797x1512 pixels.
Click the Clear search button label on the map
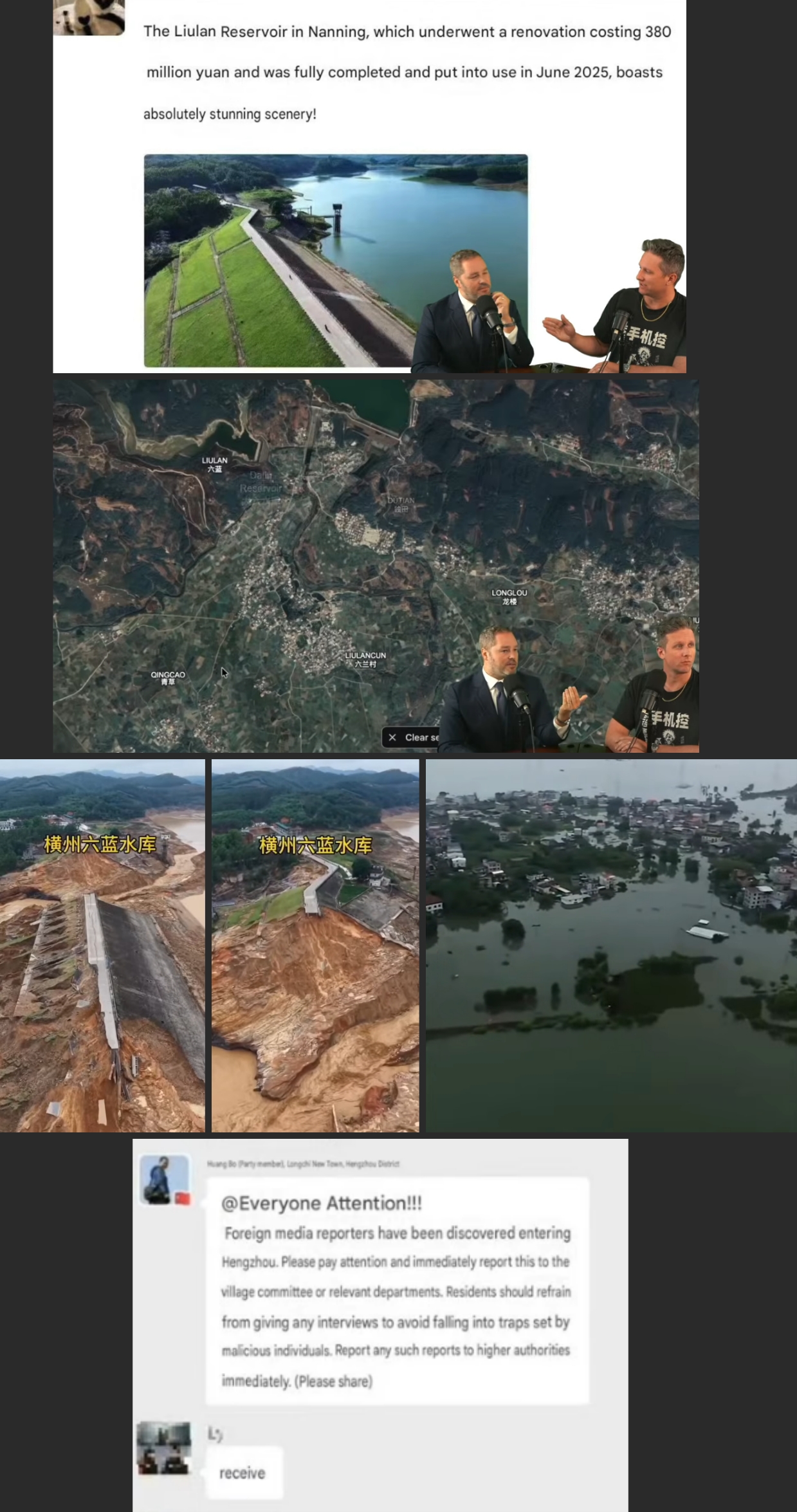421,737
